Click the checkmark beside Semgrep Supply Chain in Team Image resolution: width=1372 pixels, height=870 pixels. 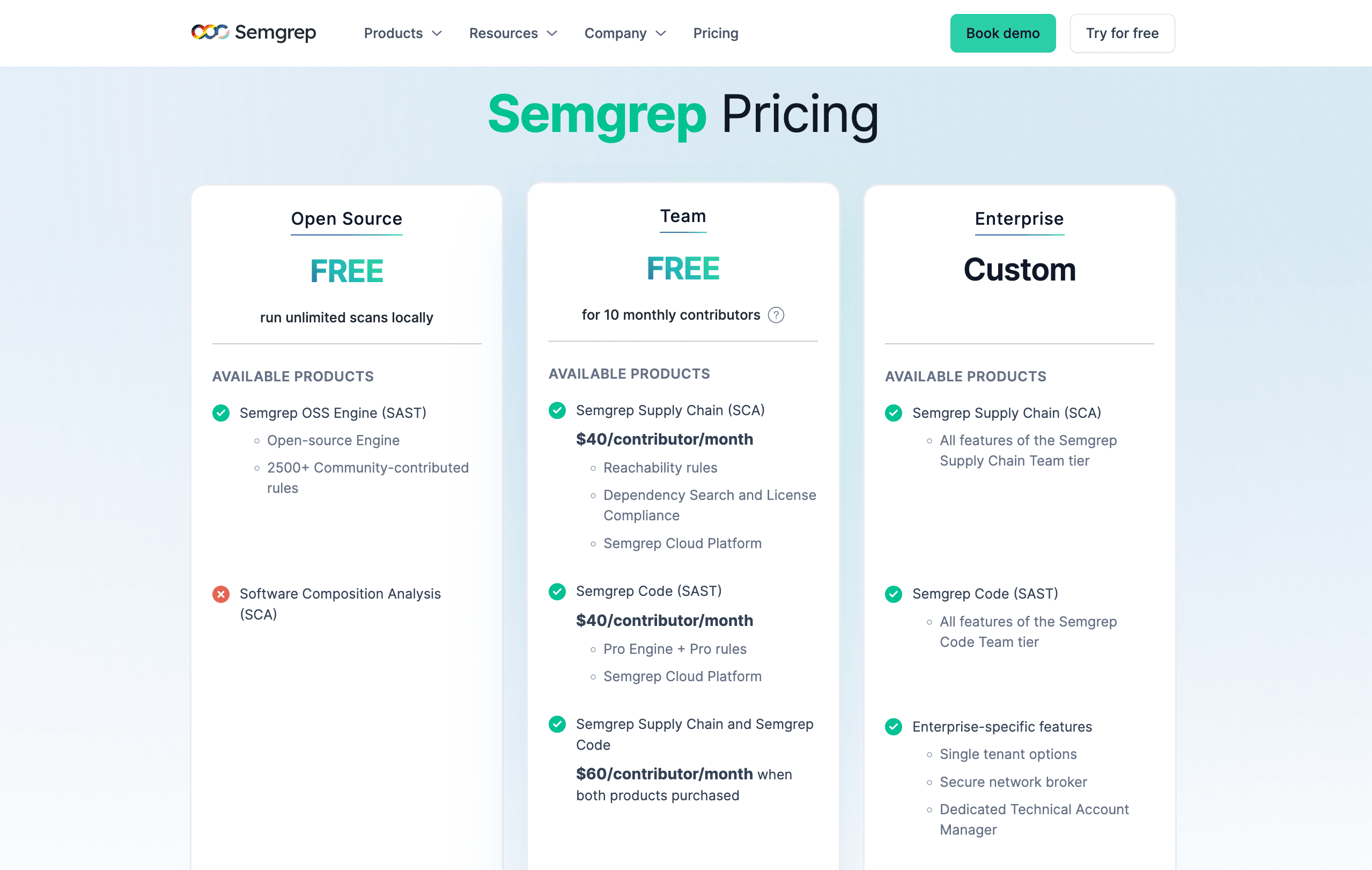tap(557, 410)
